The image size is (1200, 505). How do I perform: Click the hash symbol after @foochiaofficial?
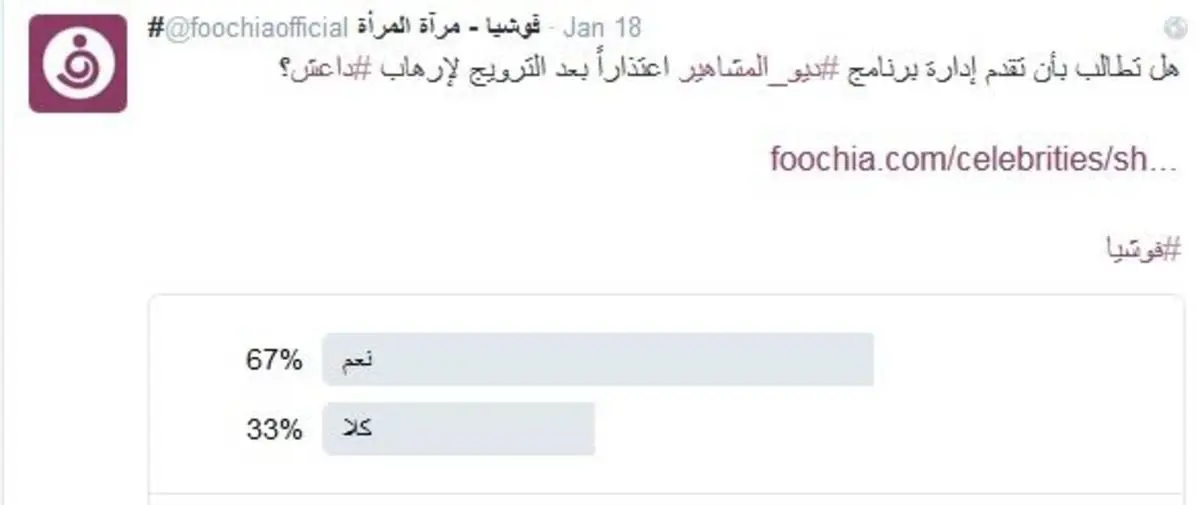pos(156,27)
